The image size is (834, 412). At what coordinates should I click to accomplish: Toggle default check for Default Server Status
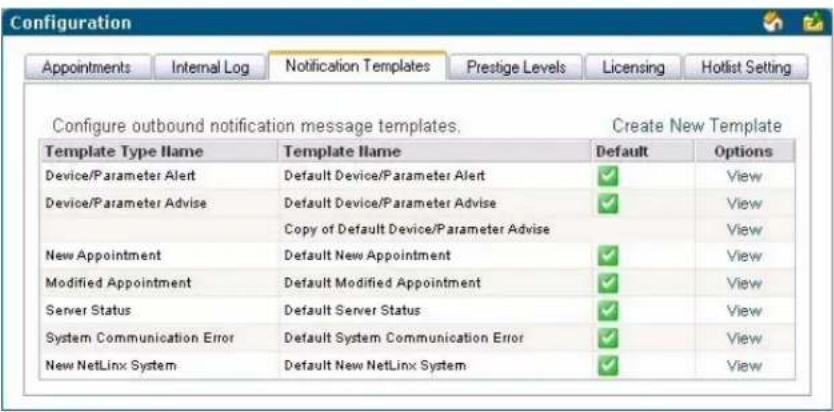coord(607,310)
